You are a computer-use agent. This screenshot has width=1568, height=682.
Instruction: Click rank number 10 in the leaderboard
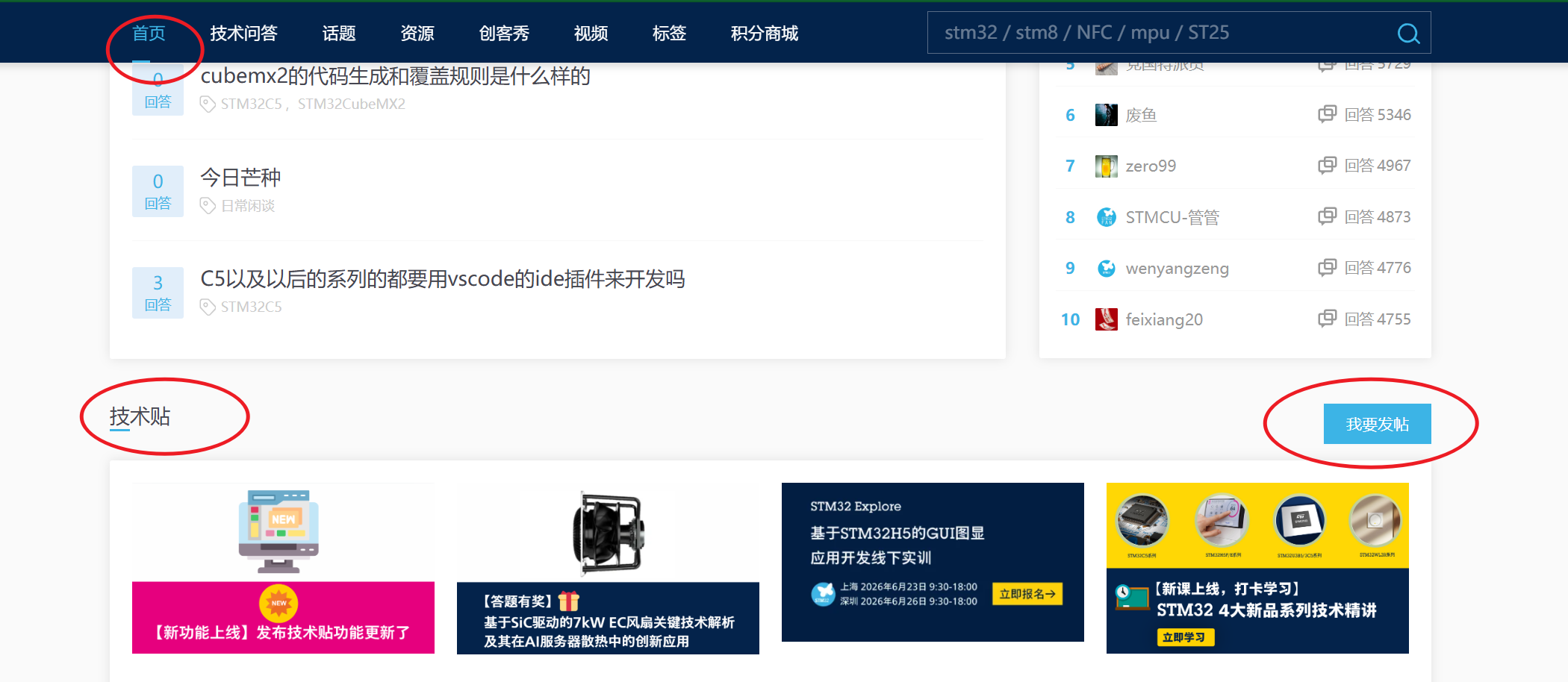(x=1070, y=319)
